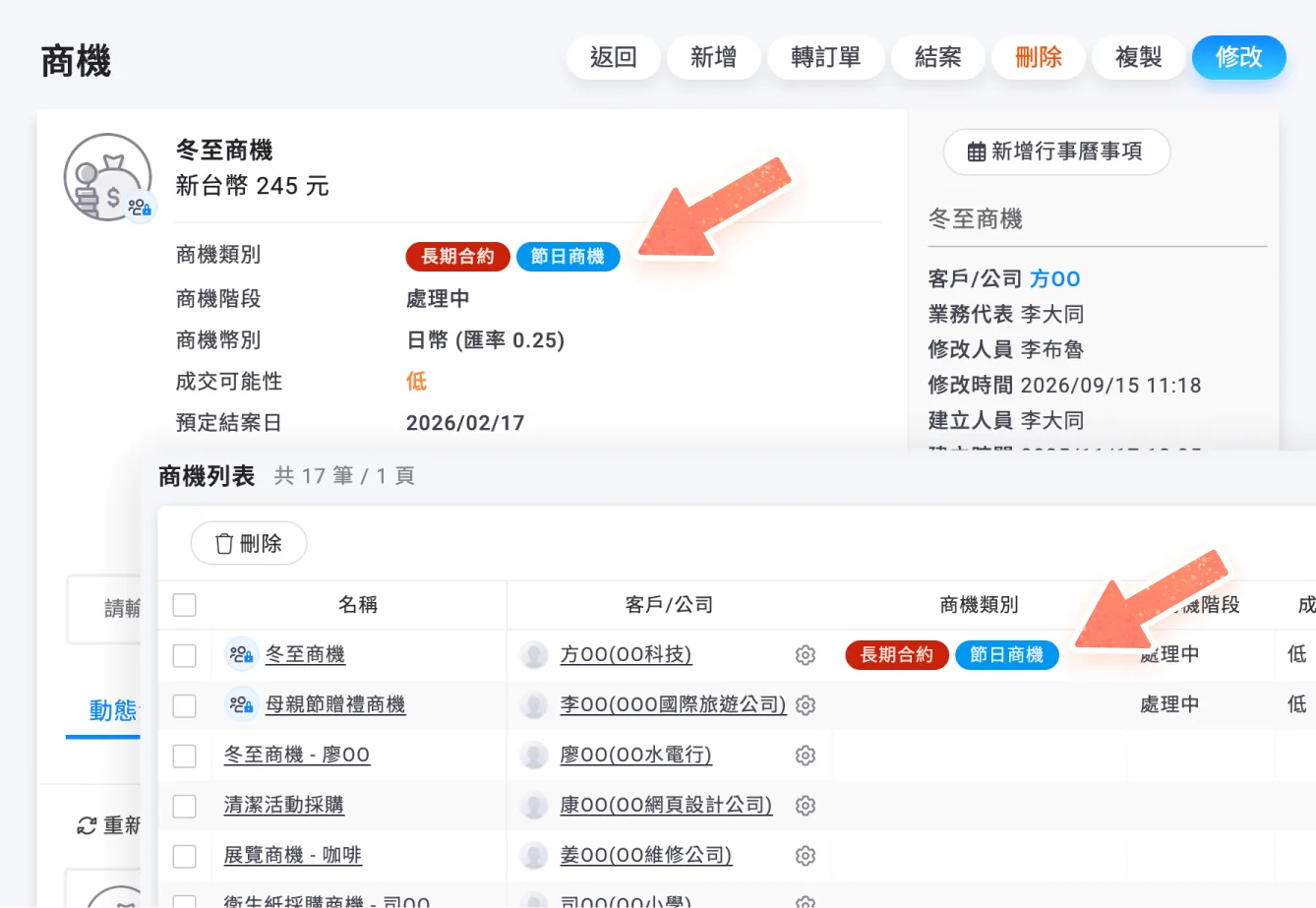Tick the checkbox for 冬至商機 row
Screen dimensions: 1316x908
click(185, 655)
